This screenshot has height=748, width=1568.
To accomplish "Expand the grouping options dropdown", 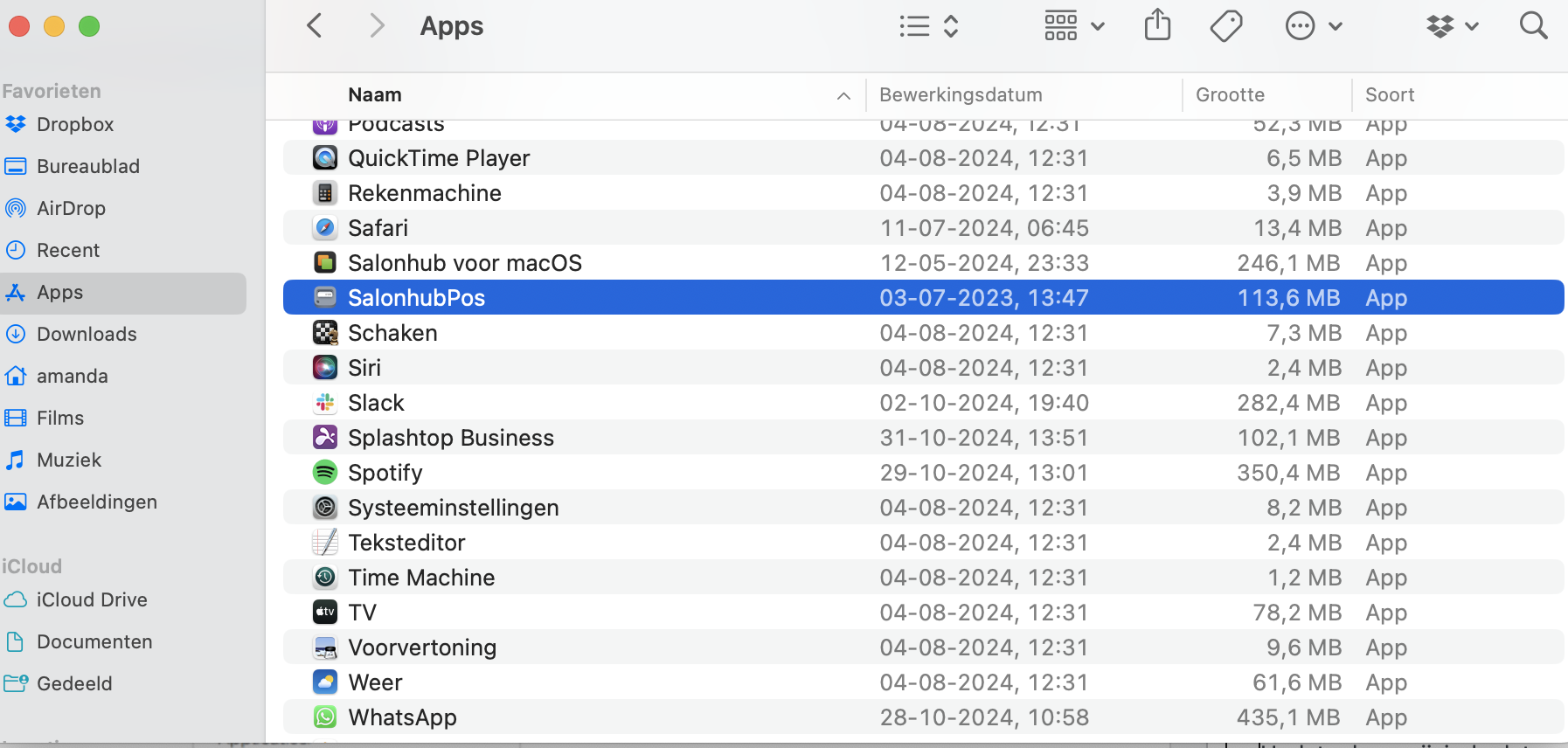I will coord(1074,26).
